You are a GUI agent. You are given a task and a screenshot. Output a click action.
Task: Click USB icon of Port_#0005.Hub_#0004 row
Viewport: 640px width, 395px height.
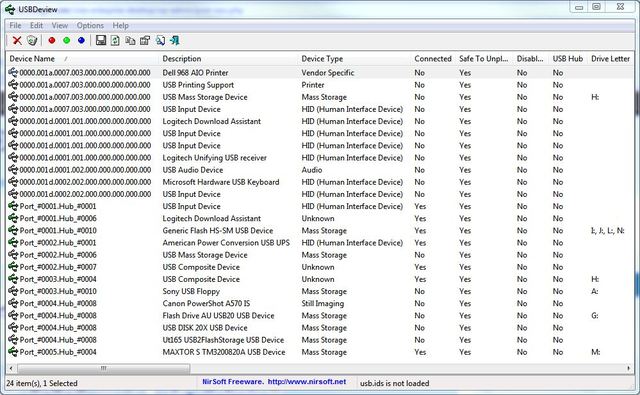[13, 352]
